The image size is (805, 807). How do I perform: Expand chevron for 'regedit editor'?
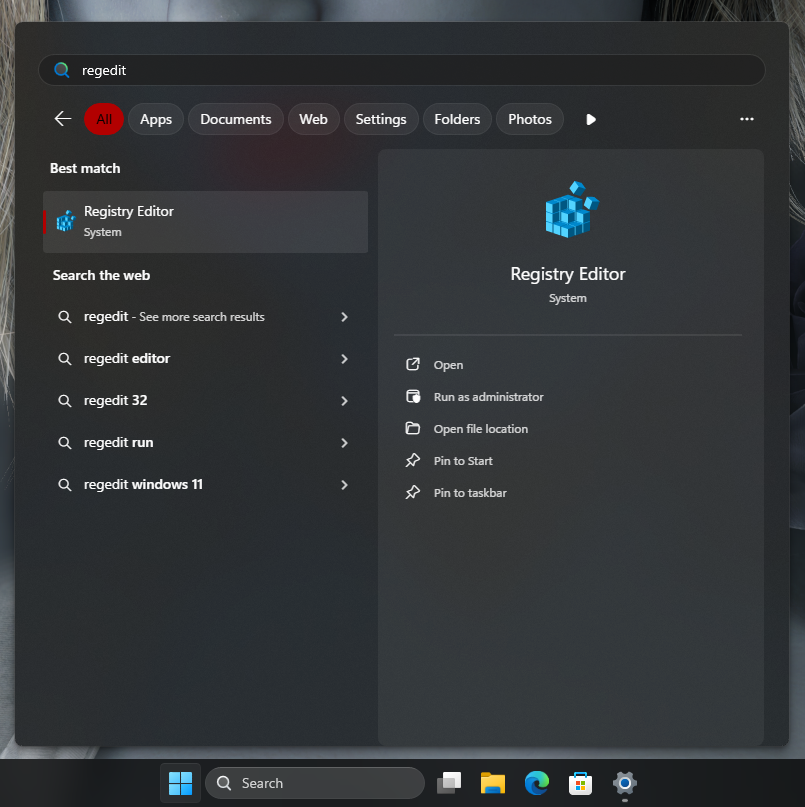[344, 359]
